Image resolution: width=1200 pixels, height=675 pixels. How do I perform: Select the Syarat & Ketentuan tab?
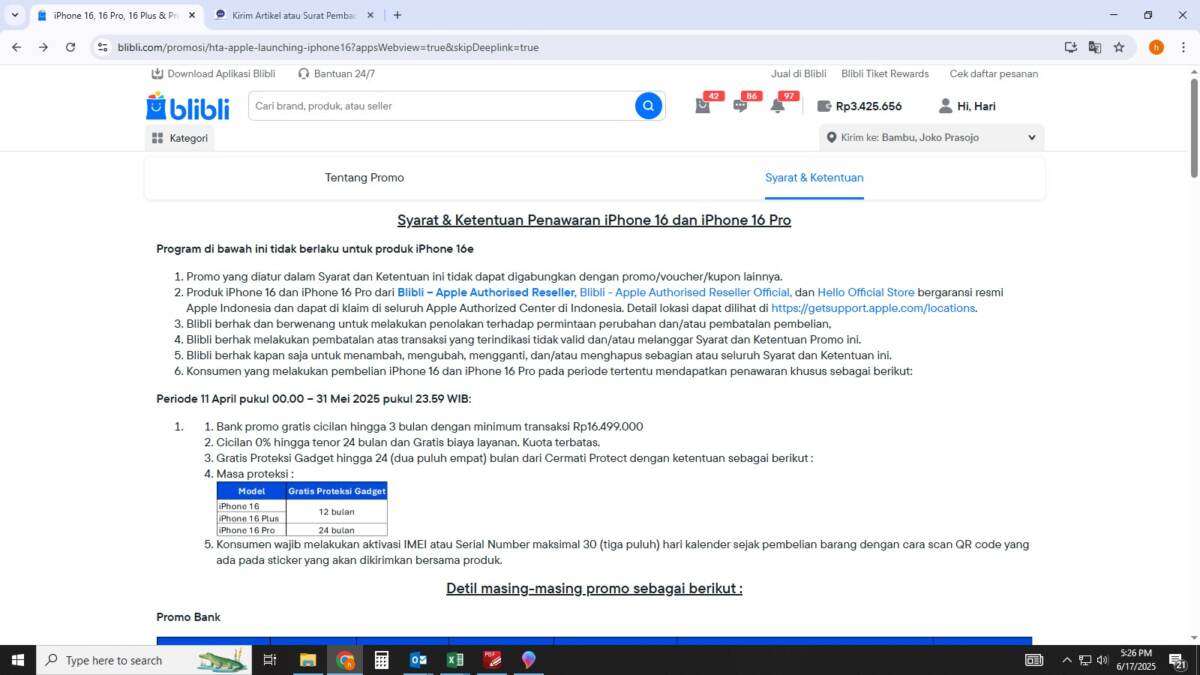click(x=814, y=178)
